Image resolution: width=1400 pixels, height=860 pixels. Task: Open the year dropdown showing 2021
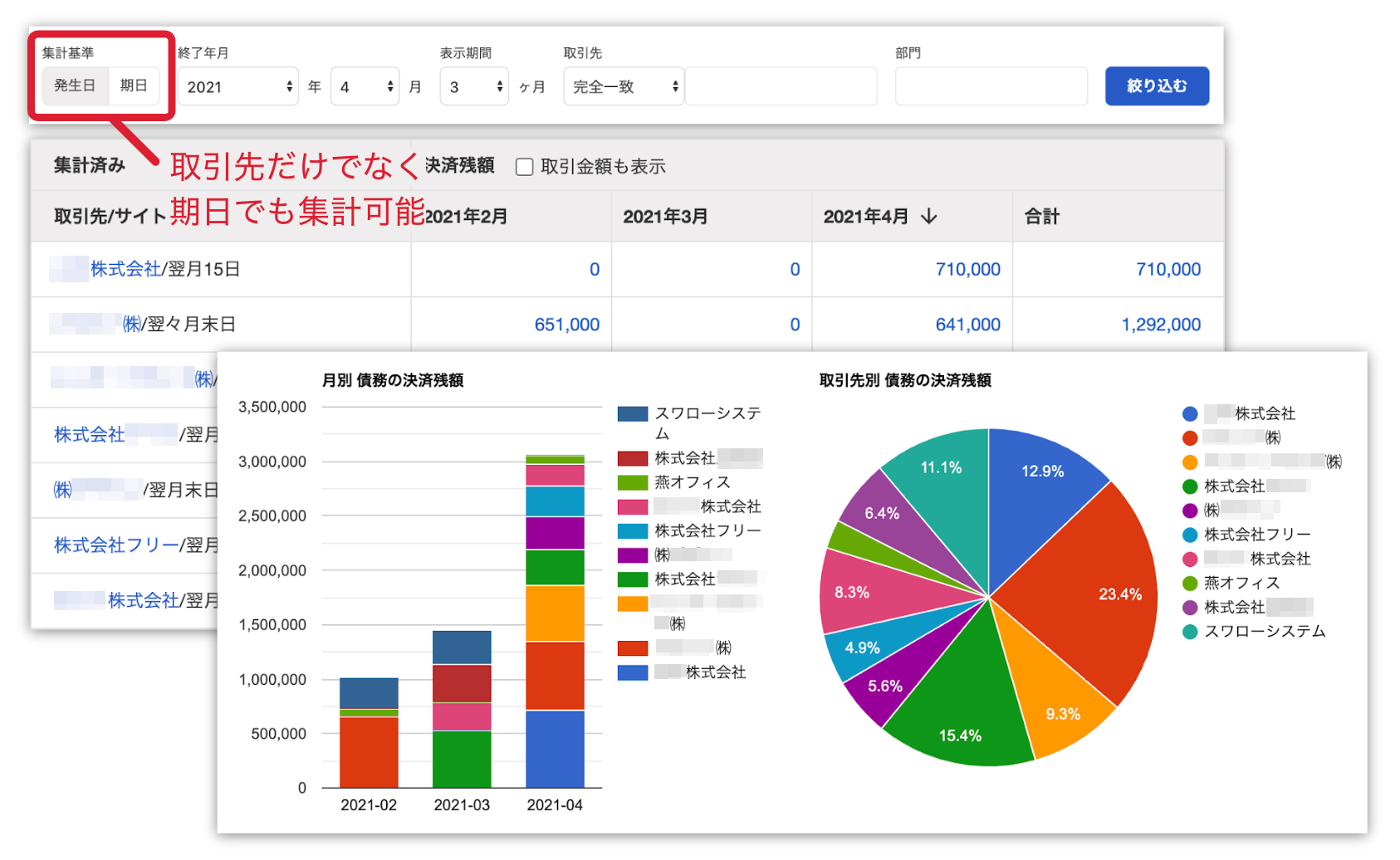click(x=238, y=86)
